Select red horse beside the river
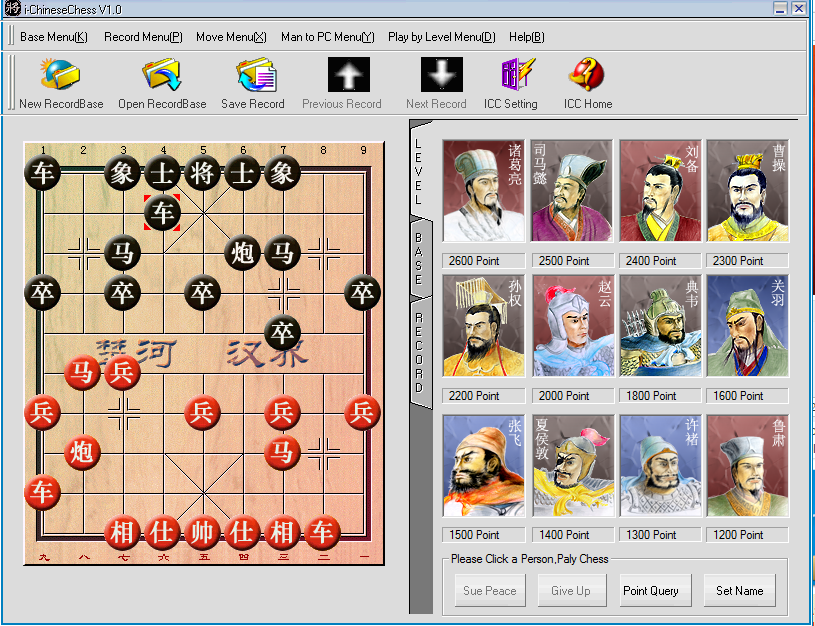 (x=82, y=372)
